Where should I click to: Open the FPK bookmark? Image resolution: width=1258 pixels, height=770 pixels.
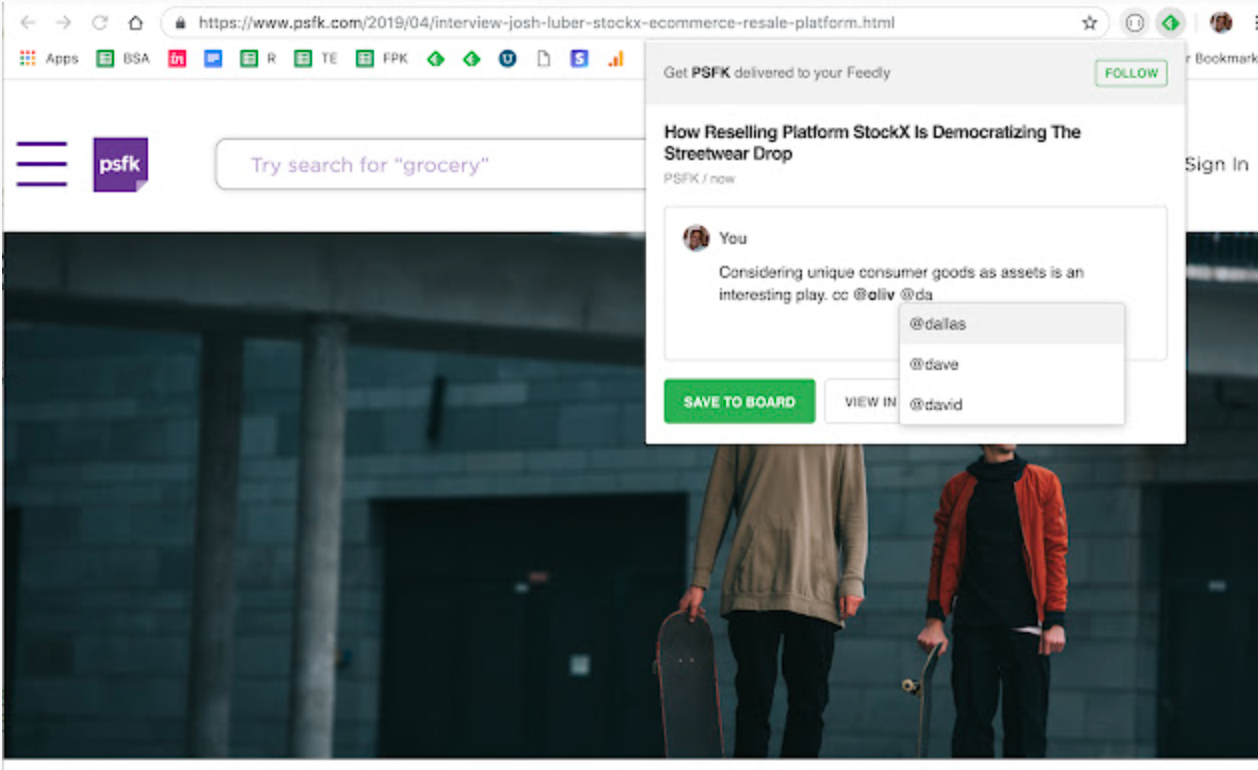click(383, 59)
